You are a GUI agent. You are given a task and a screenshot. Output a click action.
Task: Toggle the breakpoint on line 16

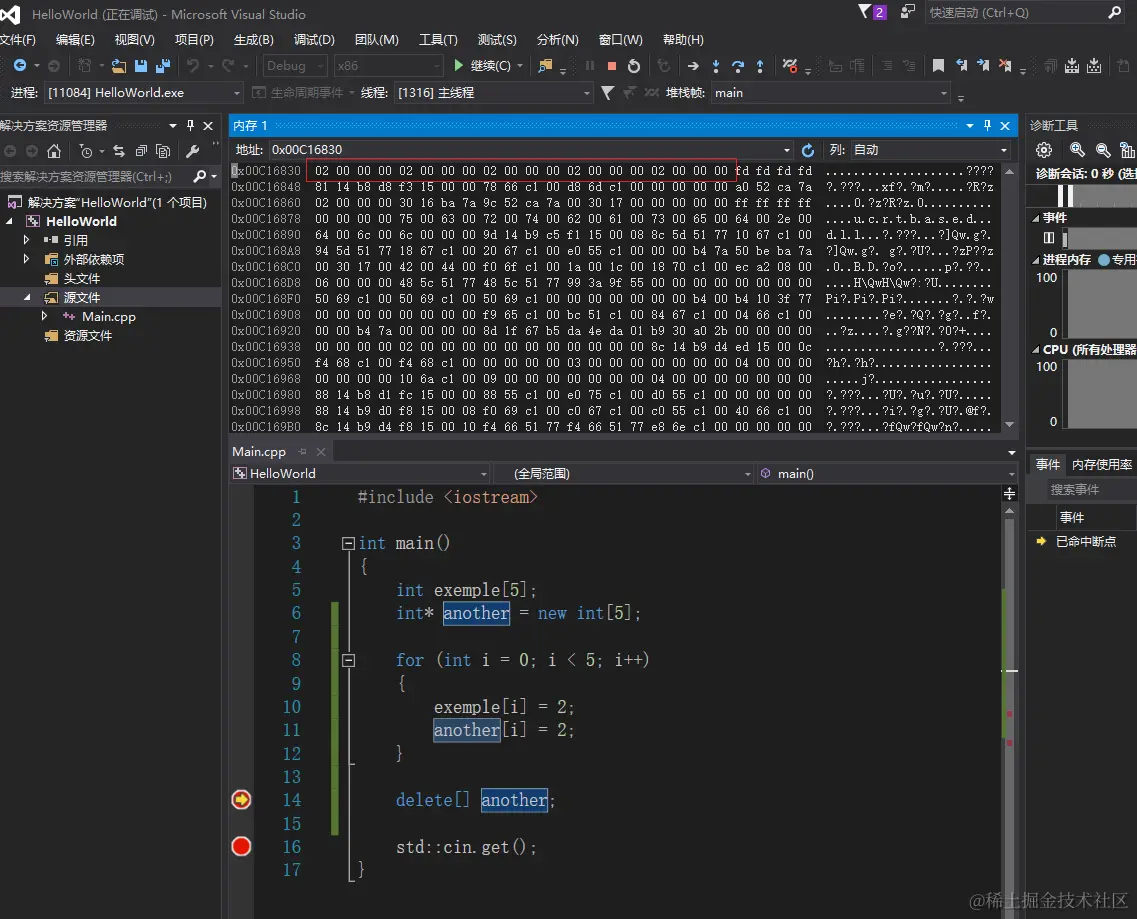tap(241, 847)
